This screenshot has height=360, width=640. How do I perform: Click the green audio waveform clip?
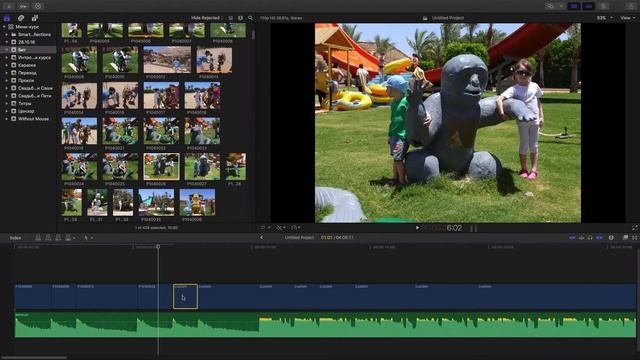click(x=325, y=325)
